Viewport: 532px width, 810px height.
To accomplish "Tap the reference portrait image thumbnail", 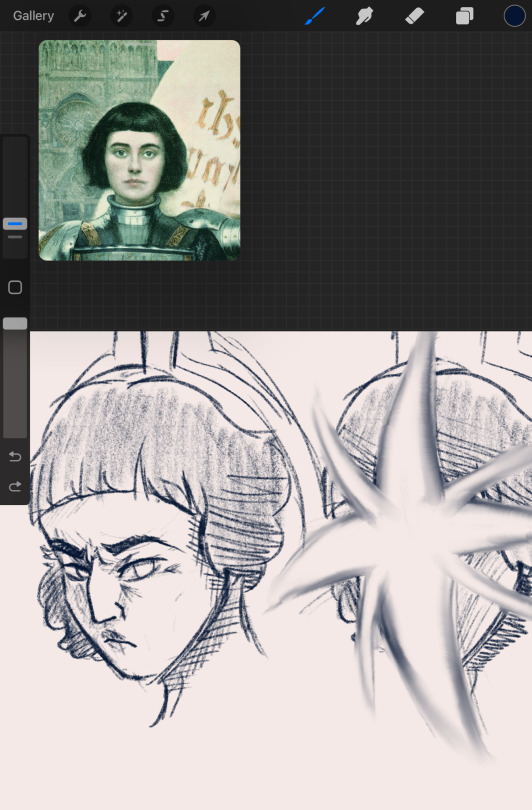I will (x=139, y=150).
